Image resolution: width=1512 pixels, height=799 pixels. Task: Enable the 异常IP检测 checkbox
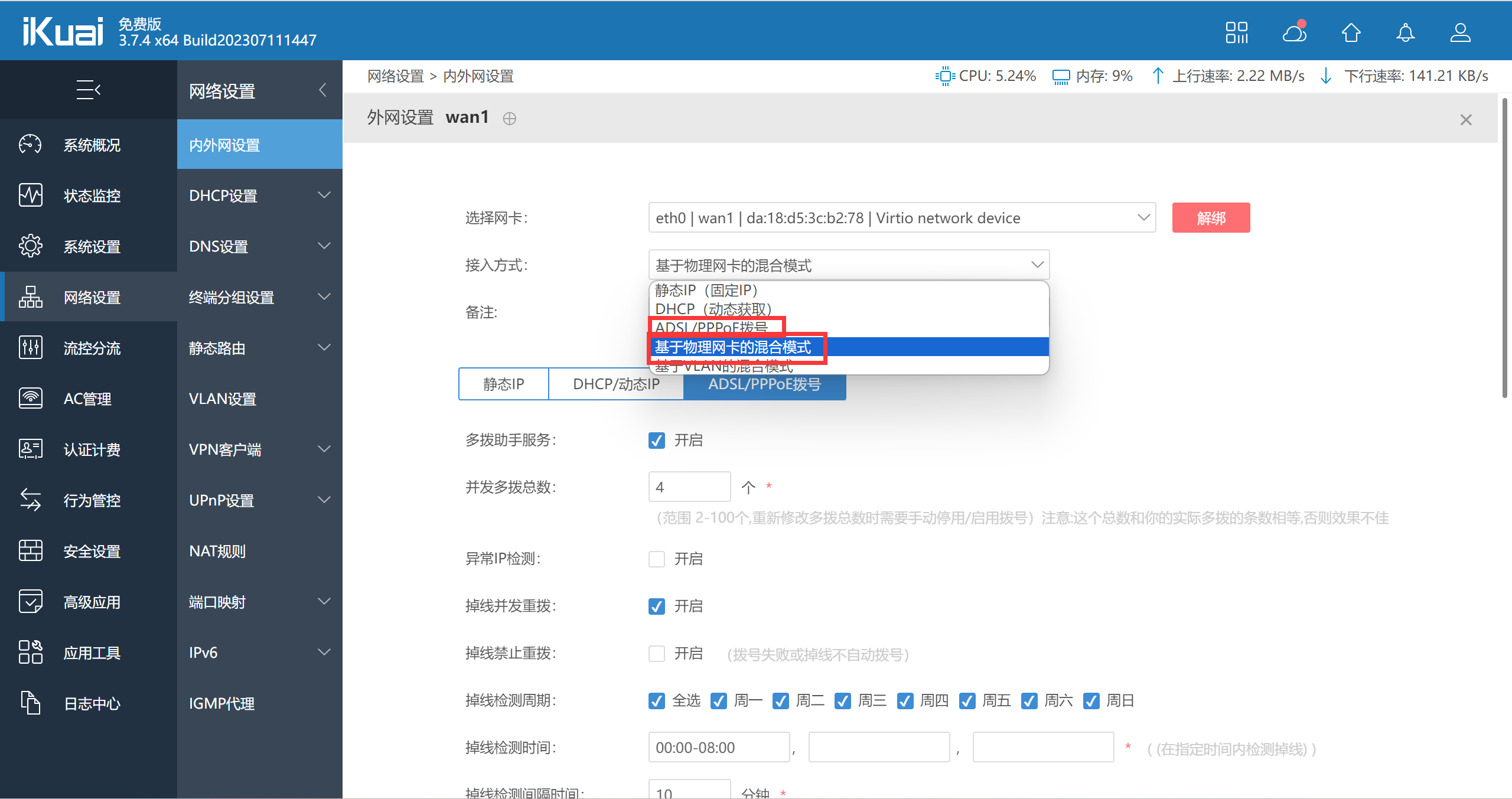pos(657,559)
